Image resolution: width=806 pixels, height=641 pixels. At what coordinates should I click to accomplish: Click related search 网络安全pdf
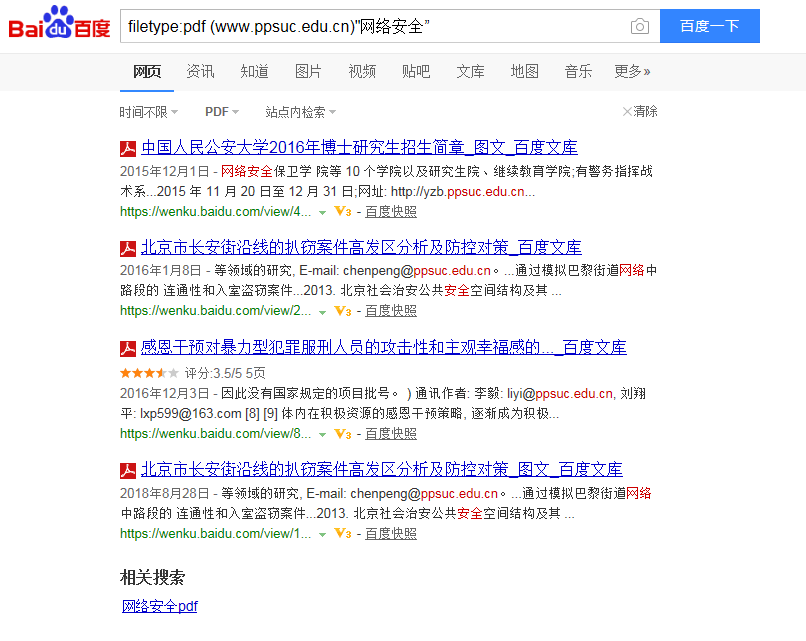pyautogui.click(x=160, y=606)
